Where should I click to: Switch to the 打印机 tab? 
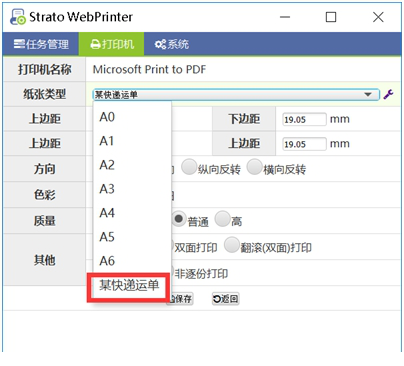[111, 44]
